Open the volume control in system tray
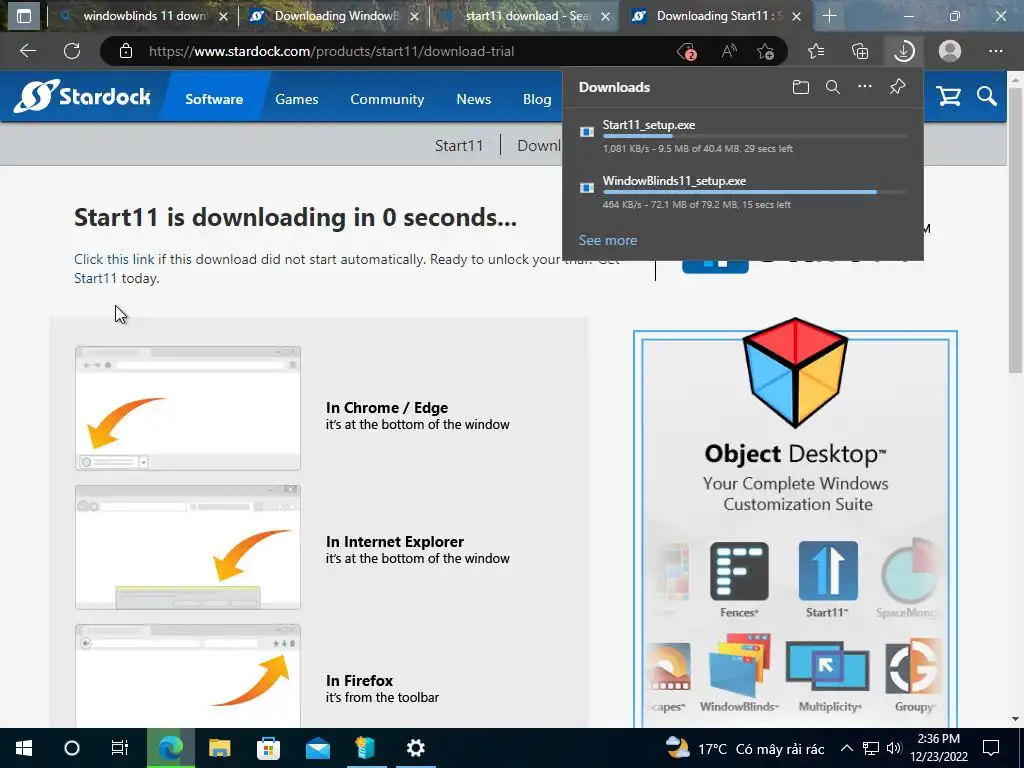This screenshot has height=768, width=1024. [894, 748]
